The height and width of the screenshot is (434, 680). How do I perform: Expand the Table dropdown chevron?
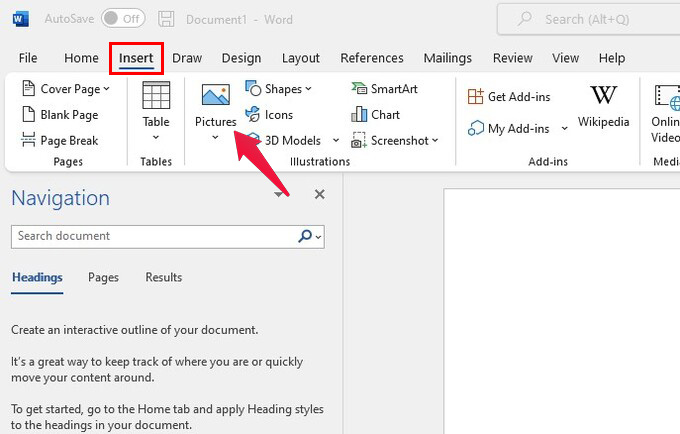tap(156, 137)
